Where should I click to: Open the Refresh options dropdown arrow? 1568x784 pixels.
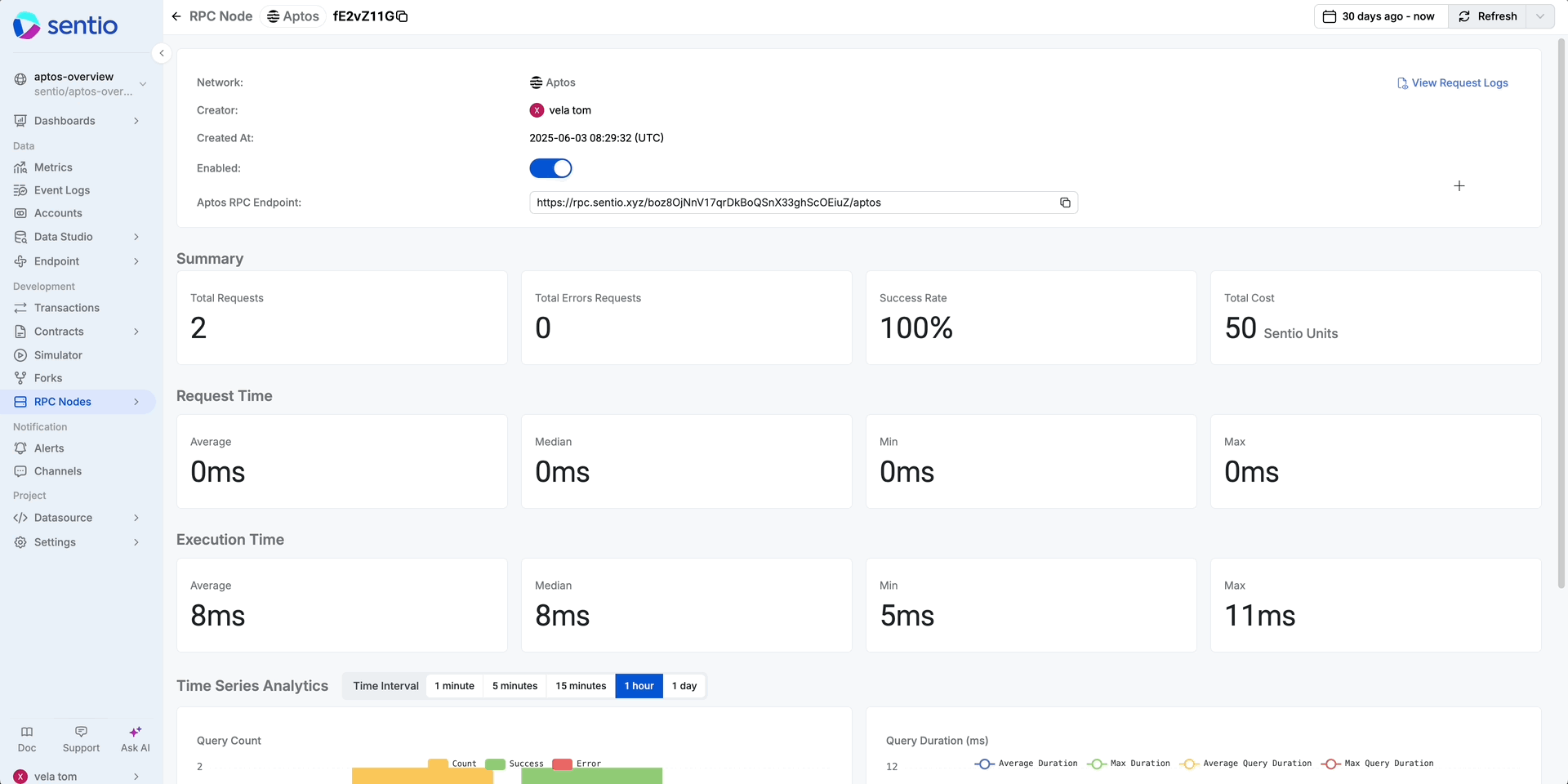click(1540, 16)
